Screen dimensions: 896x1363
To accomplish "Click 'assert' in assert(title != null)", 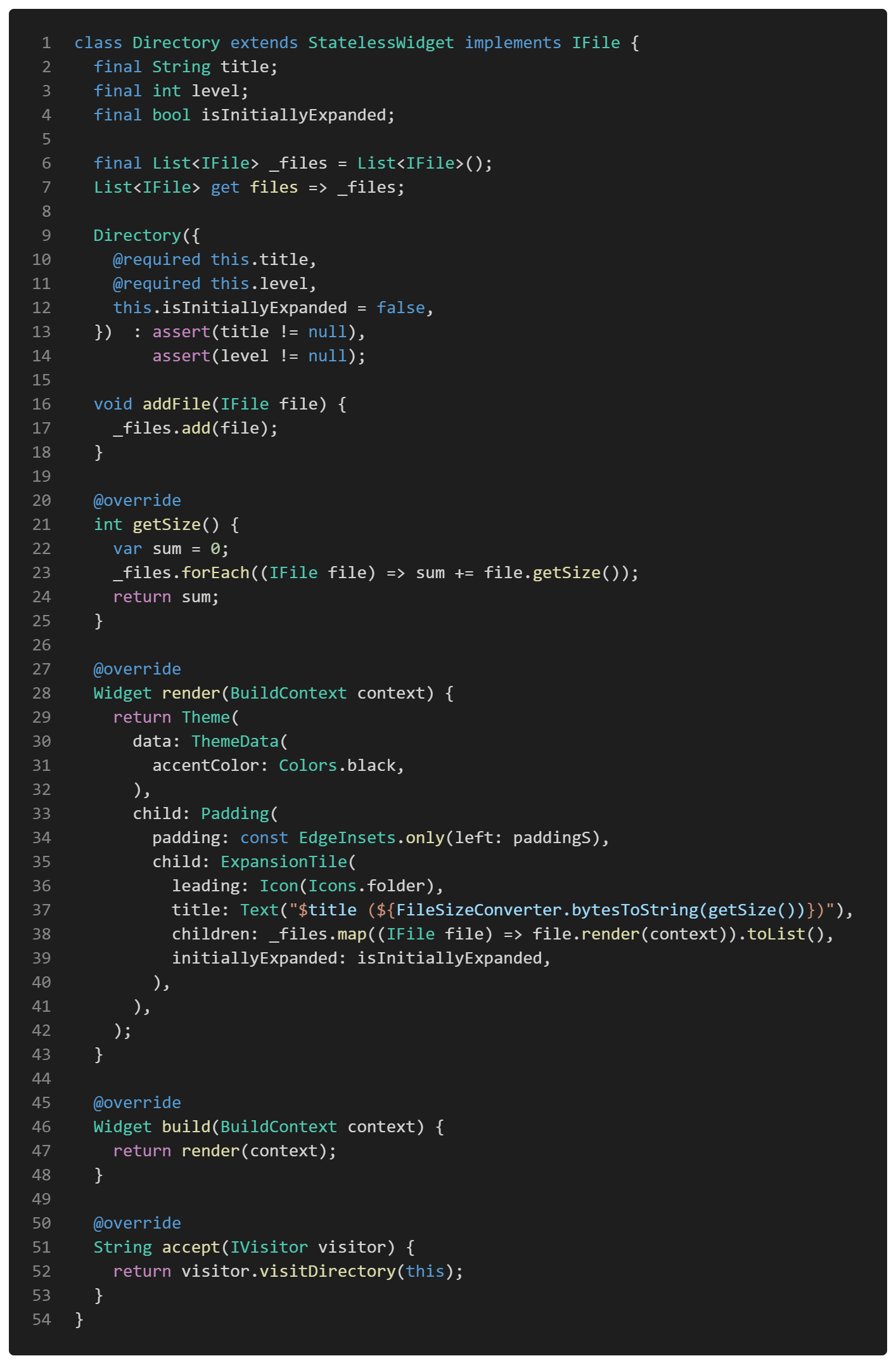I will click(x=181, y=332).
